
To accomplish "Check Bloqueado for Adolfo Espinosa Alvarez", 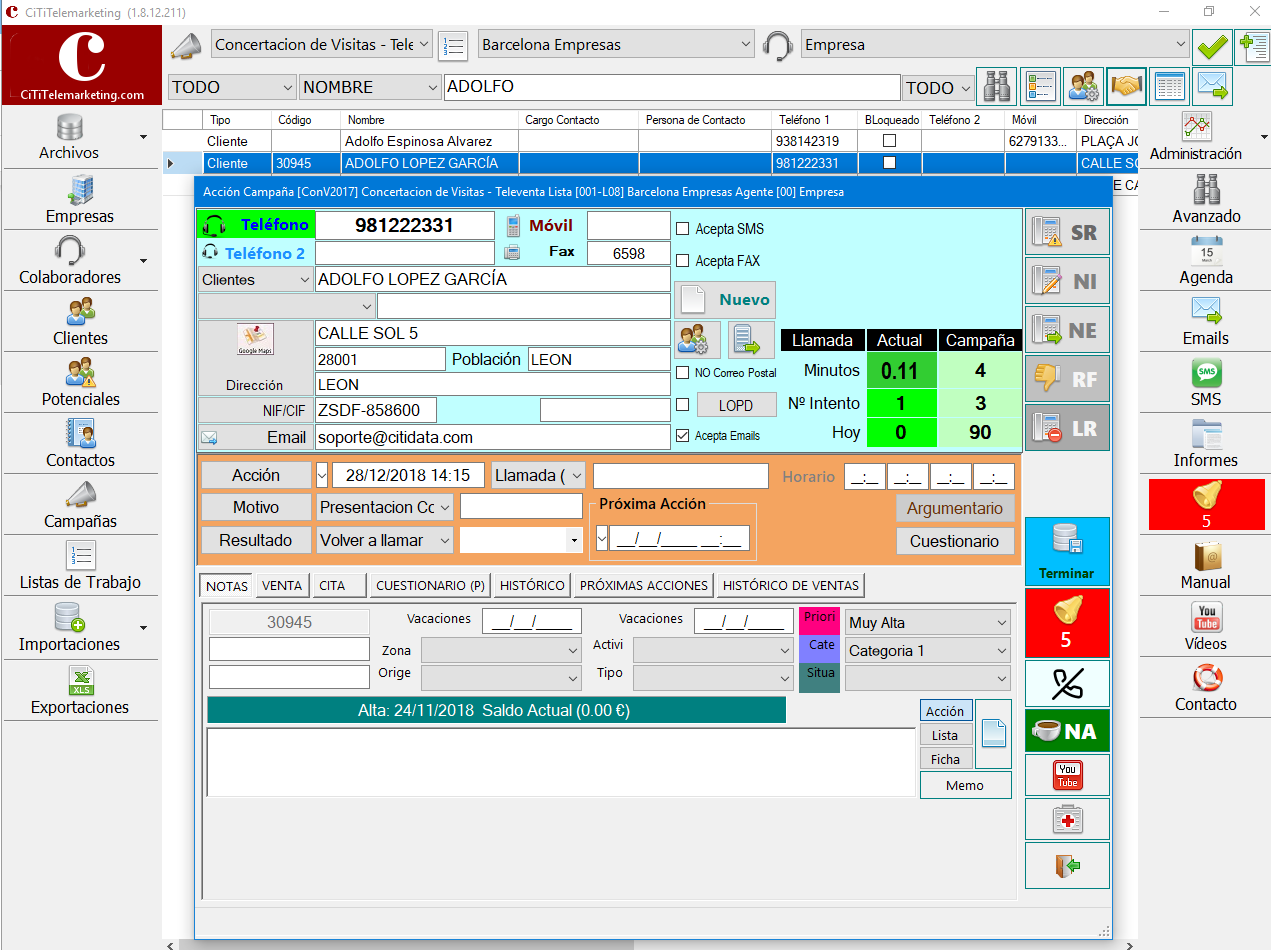I will 889,141.
